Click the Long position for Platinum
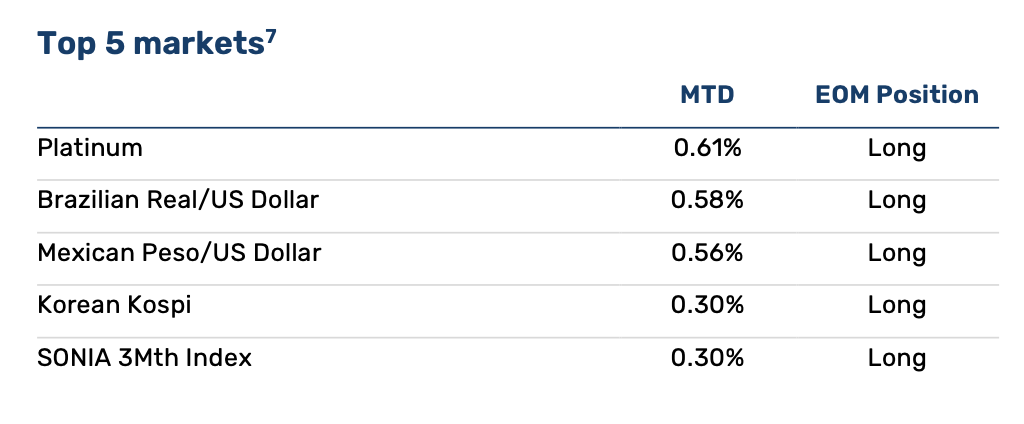 point(897,148)
